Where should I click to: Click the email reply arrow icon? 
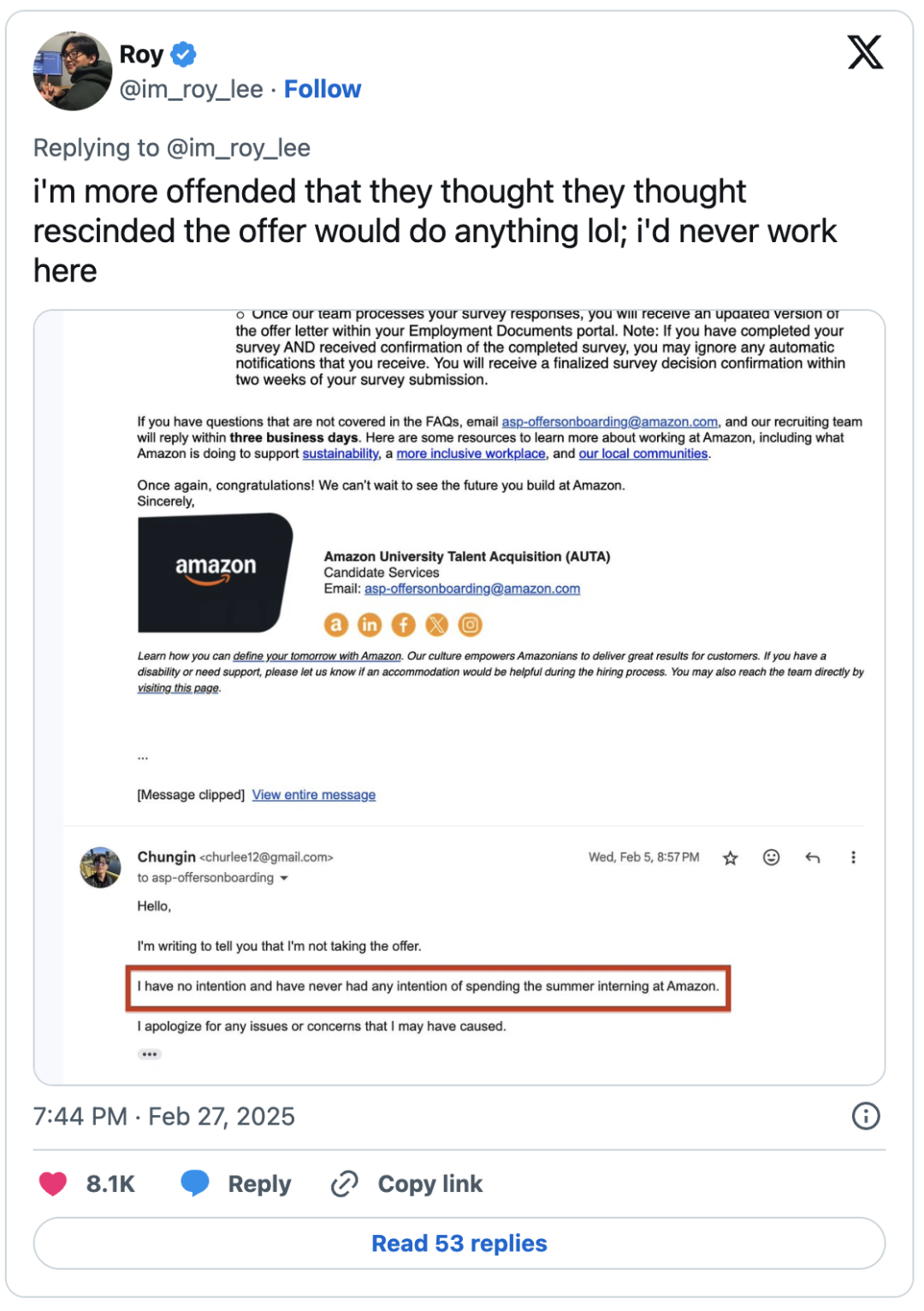(813, 857)
